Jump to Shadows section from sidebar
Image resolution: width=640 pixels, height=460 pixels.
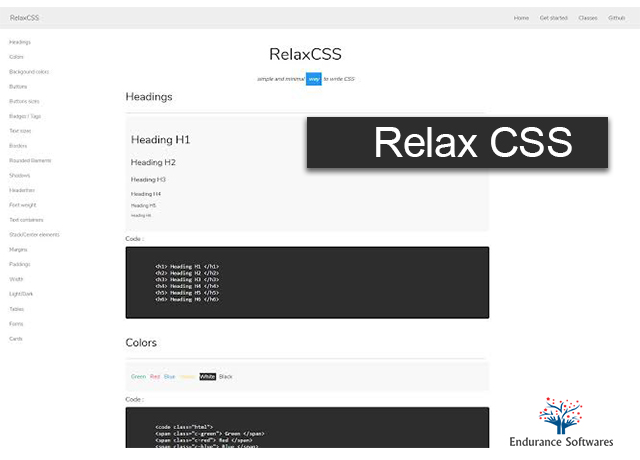coord(20,176)
